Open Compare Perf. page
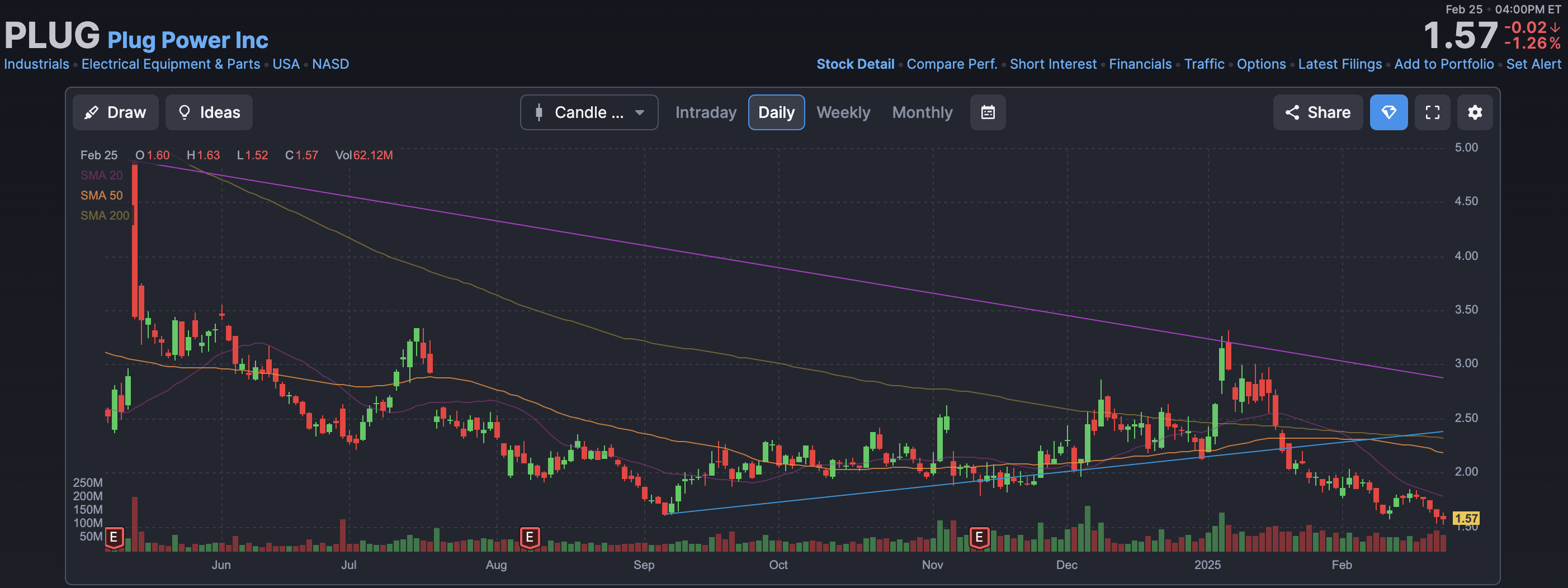The width and height of the screenshot is (1568, 588). tap(952, 64)
